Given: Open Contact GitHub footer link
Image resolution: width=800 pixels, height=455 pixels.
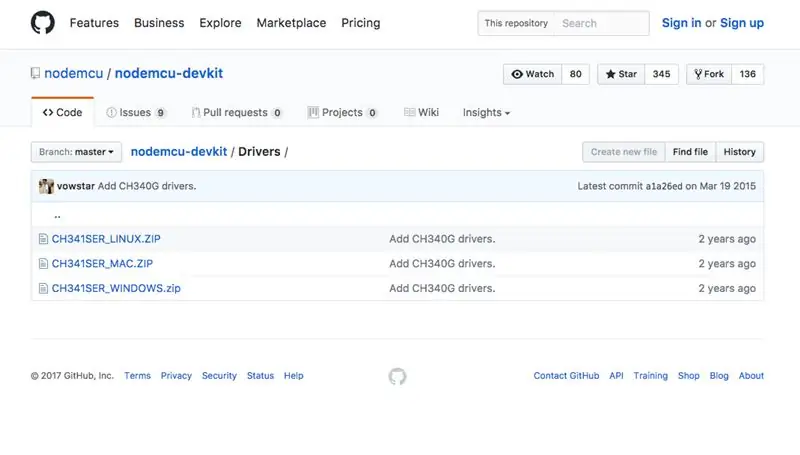Looking at the screenshot, I should [566, 376].
